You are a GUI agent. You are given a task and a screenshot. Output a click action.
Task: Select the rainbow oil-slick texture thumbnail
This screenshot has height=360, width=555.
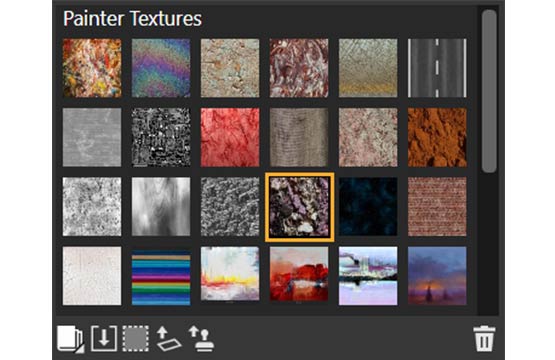point(161,68)
